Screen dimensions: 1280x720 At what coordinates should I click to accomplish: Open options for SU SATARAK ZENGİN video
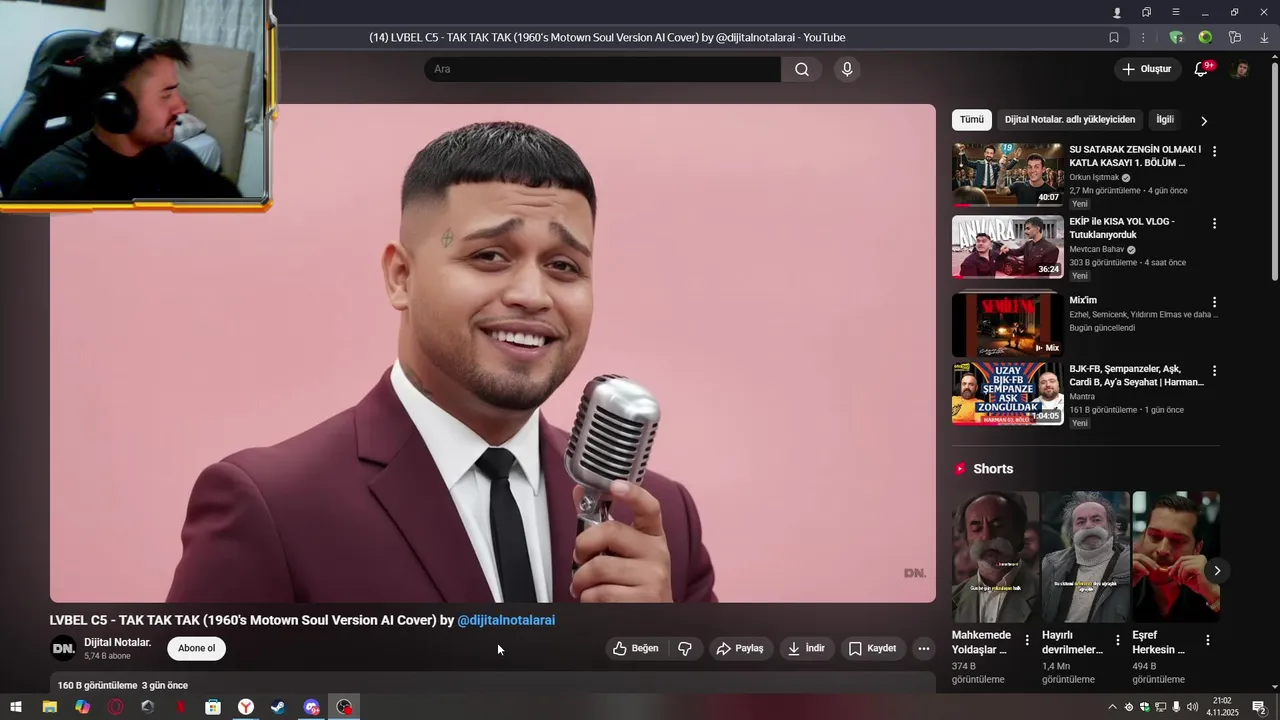click(x=1215, y=152)
